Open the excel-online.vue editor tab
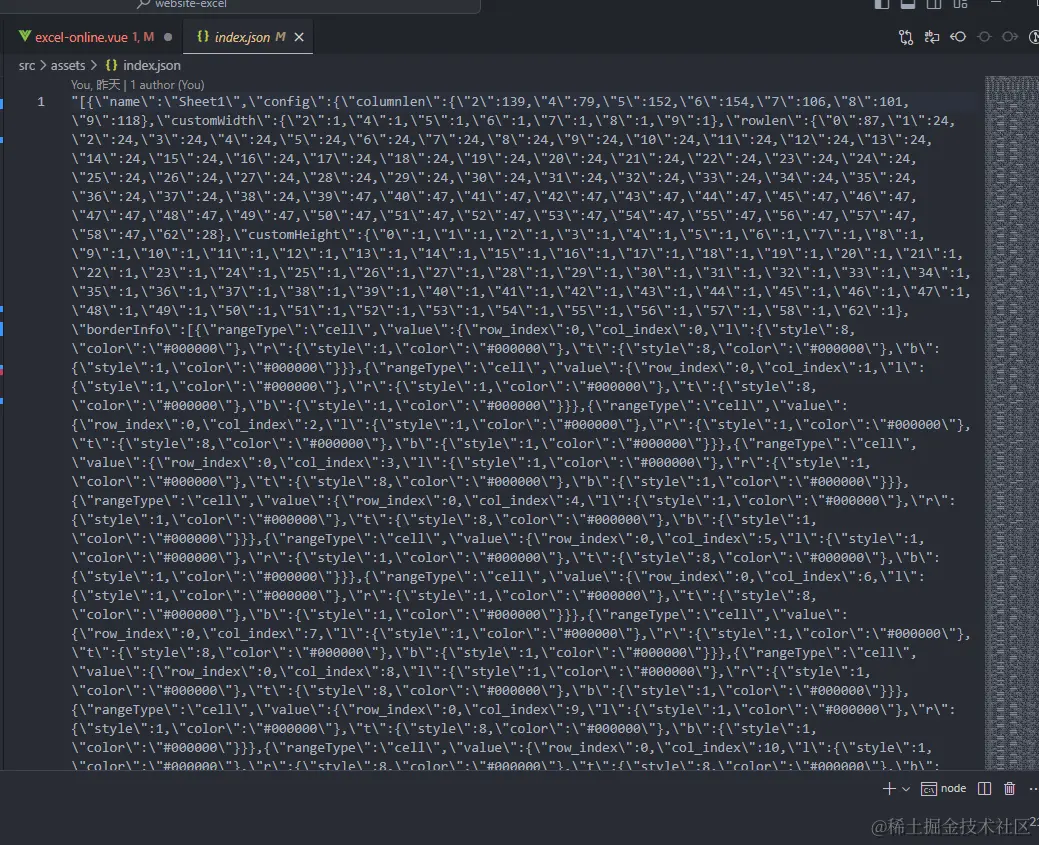This screenshot has width=1039, height=845. tap(95, 37)
